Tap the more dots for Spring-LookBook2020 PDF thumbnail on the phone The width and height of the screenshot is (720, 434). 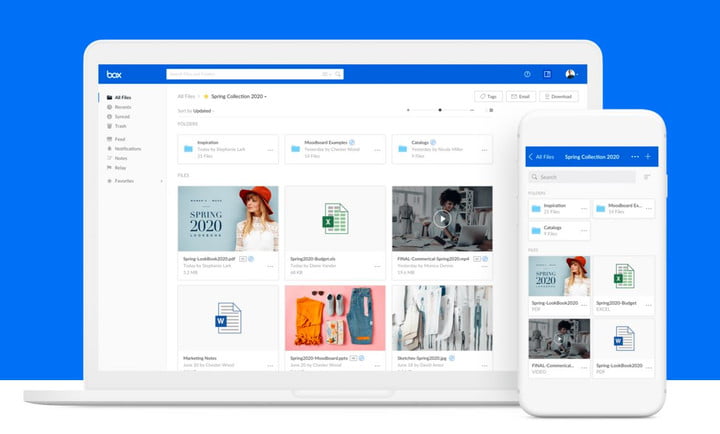584,305
